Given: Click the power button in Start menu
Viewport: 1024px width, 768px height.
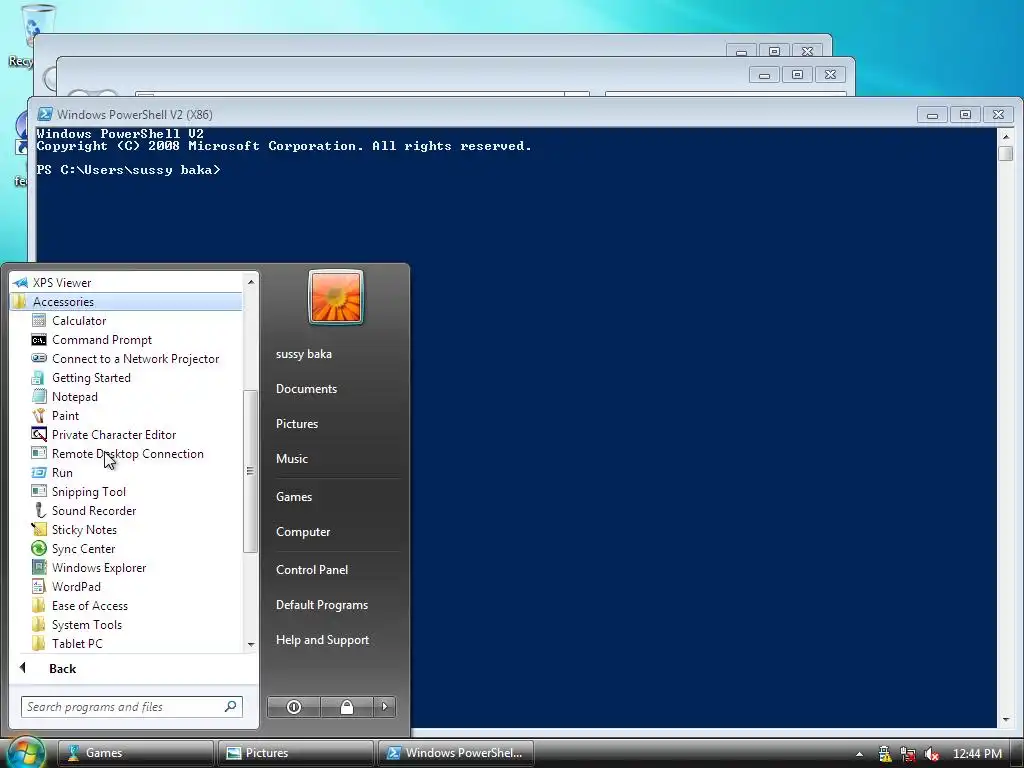Looking at the screenshot, I should tap(294, 707).
